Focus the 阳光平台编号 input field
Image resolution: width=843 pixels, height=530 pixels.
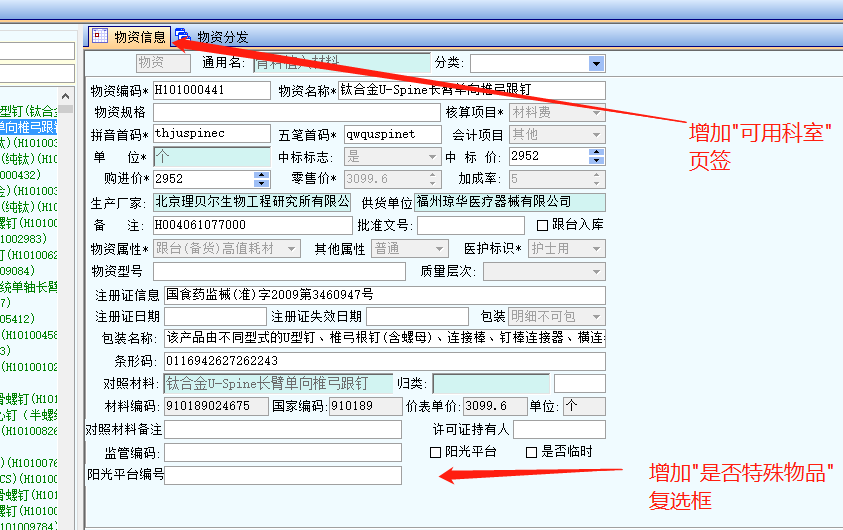pos(283,475)
